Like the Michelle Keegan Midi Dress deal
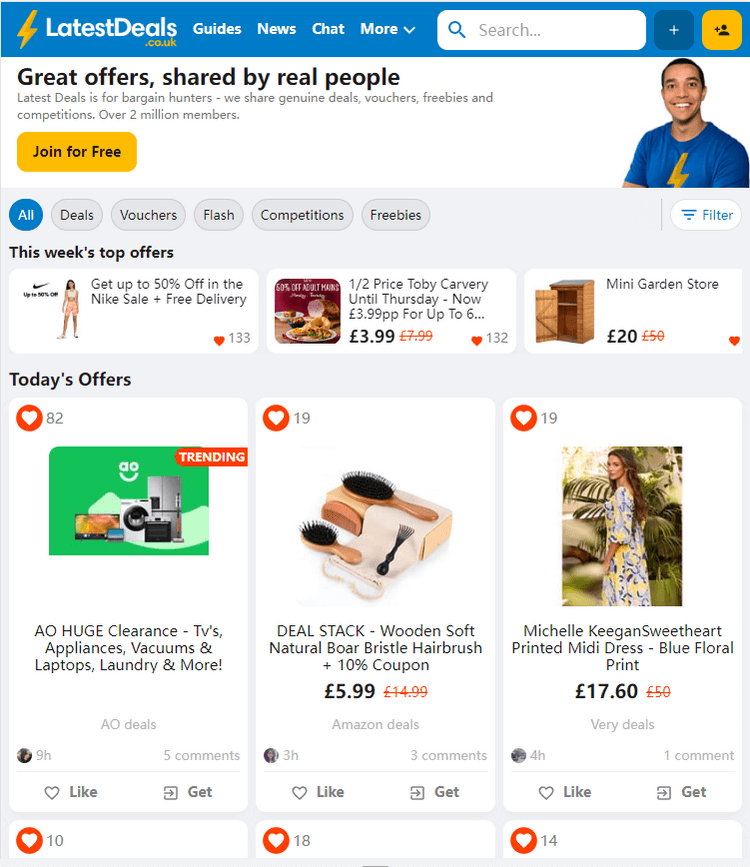 [565, 792]
